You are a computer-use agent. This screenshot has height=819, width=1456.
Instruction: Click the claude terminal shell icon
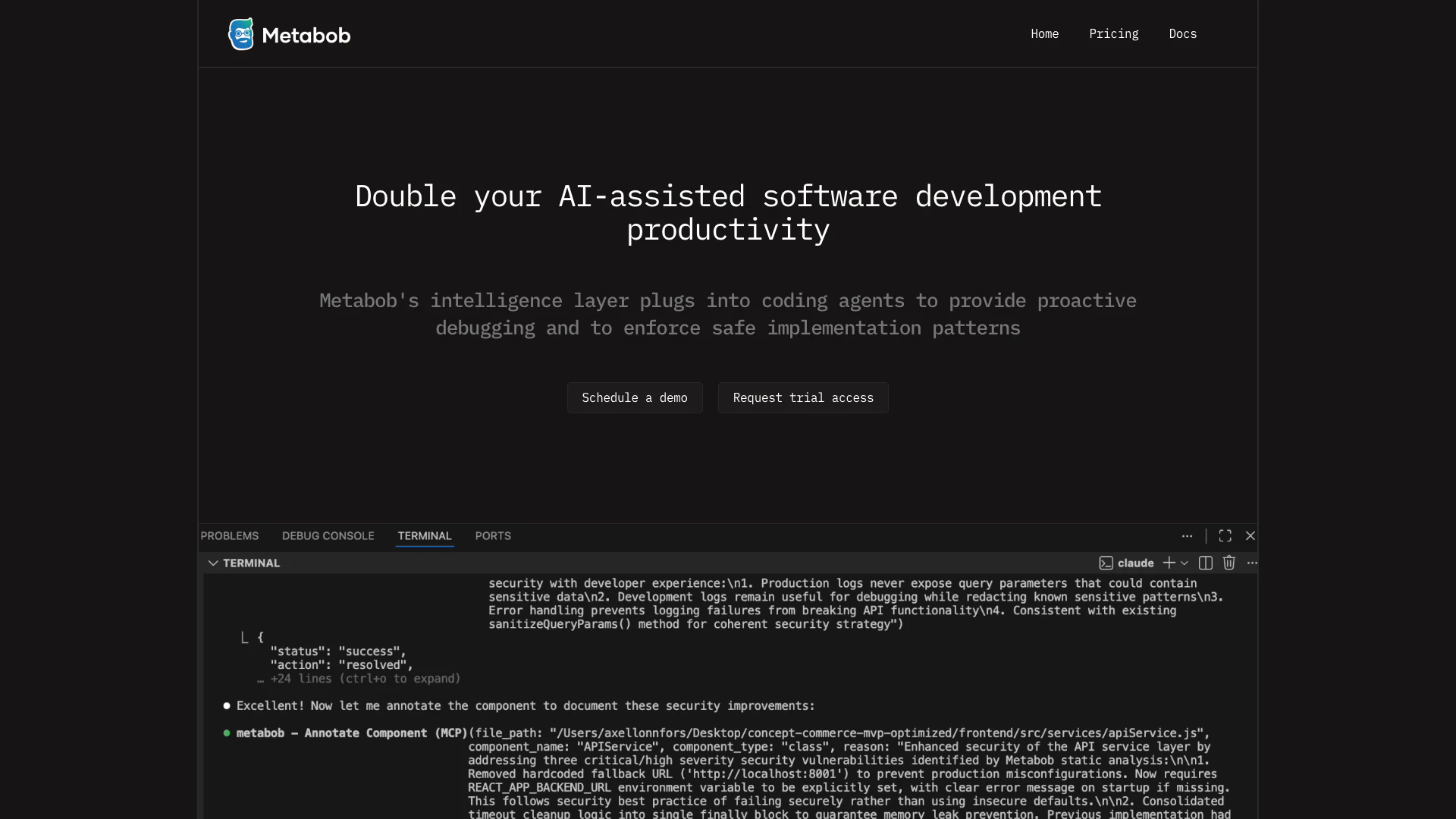point(1106,563)
